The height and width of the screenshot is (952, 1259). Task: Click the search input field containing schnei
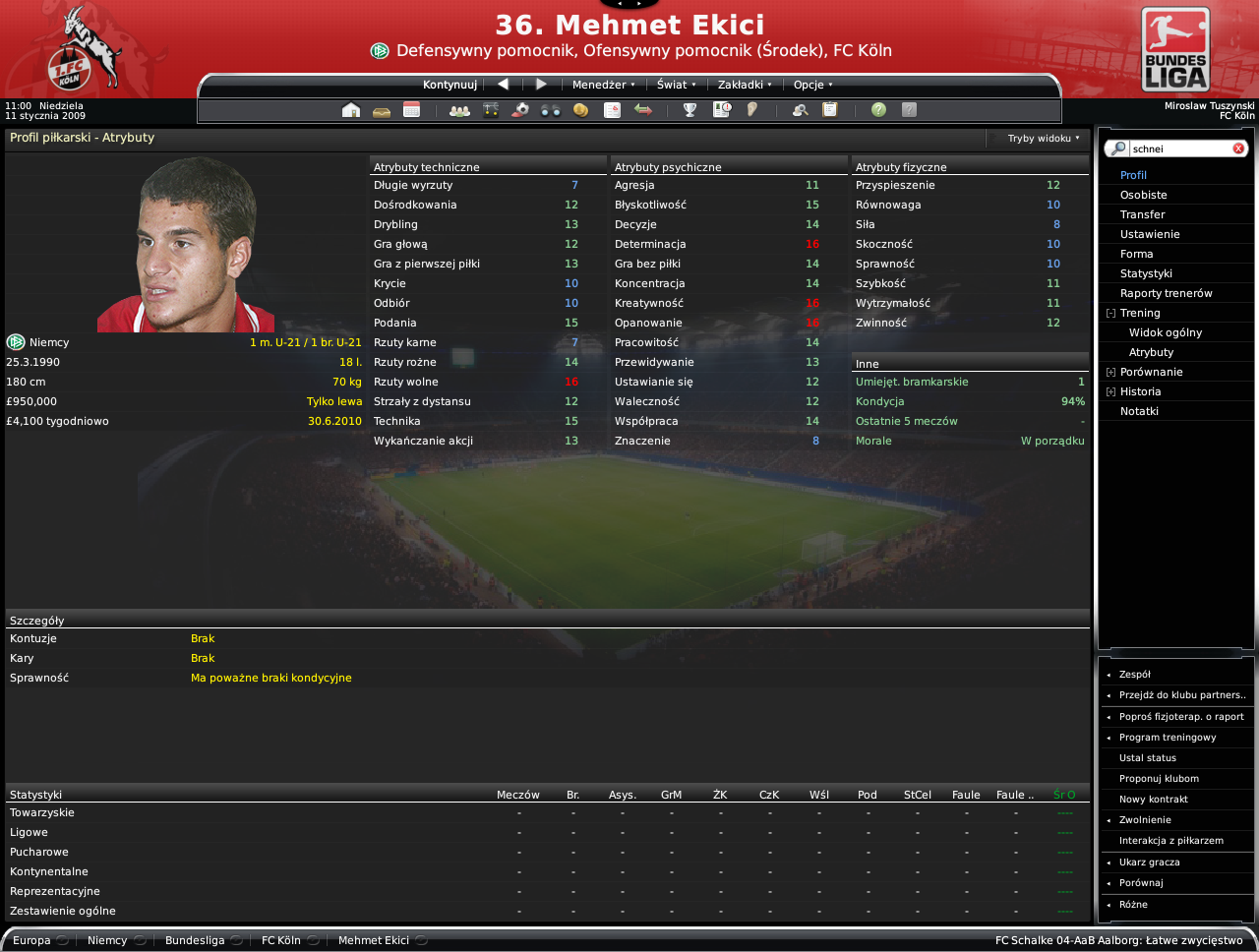click(x=1179, y=149)
